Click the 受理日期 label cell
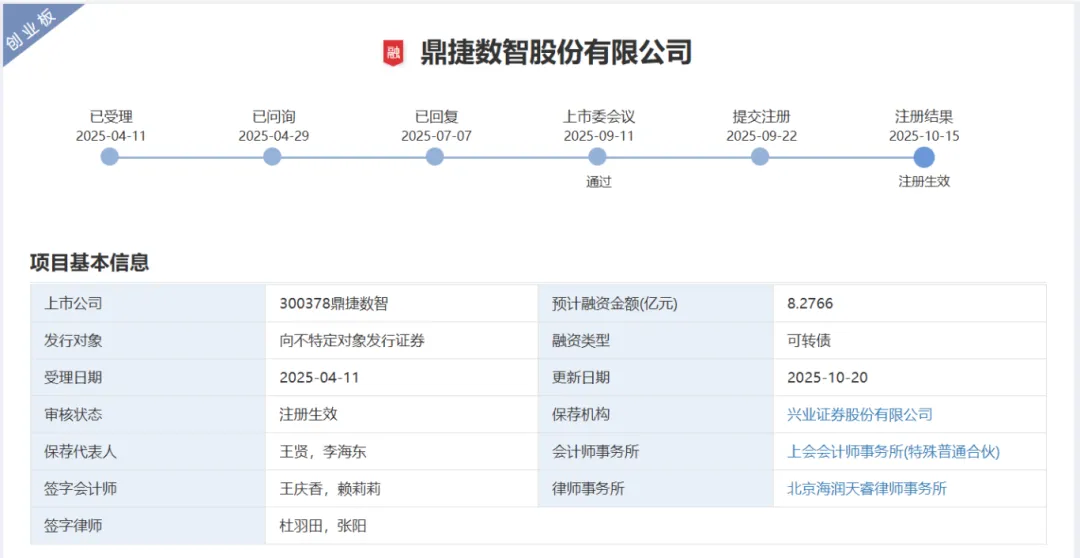This screenshot has width=1080, height=558. [x=148, y=378]
